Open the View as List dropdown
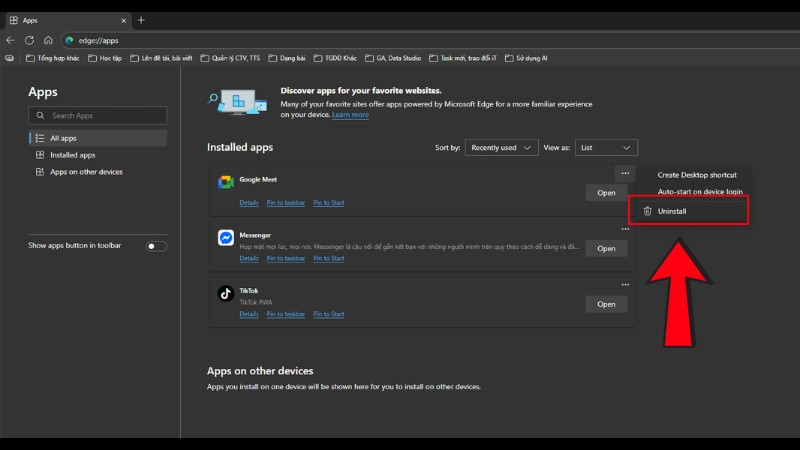 coord(606,147)
